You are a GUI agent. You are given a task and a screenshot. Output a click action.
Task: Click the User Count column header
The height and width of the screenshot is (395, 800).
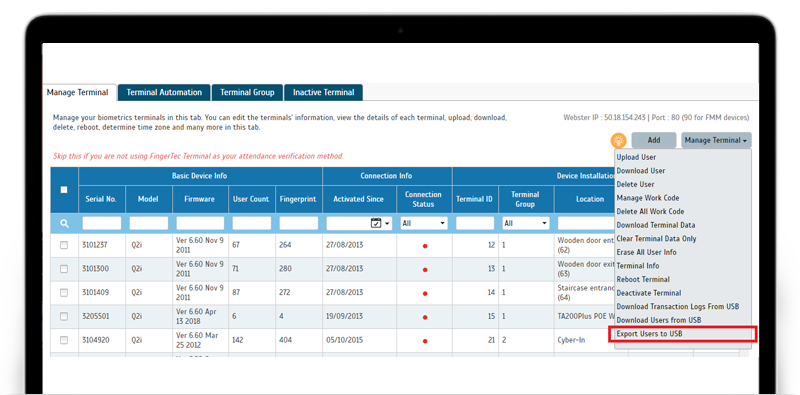click(x=252, y=199)
